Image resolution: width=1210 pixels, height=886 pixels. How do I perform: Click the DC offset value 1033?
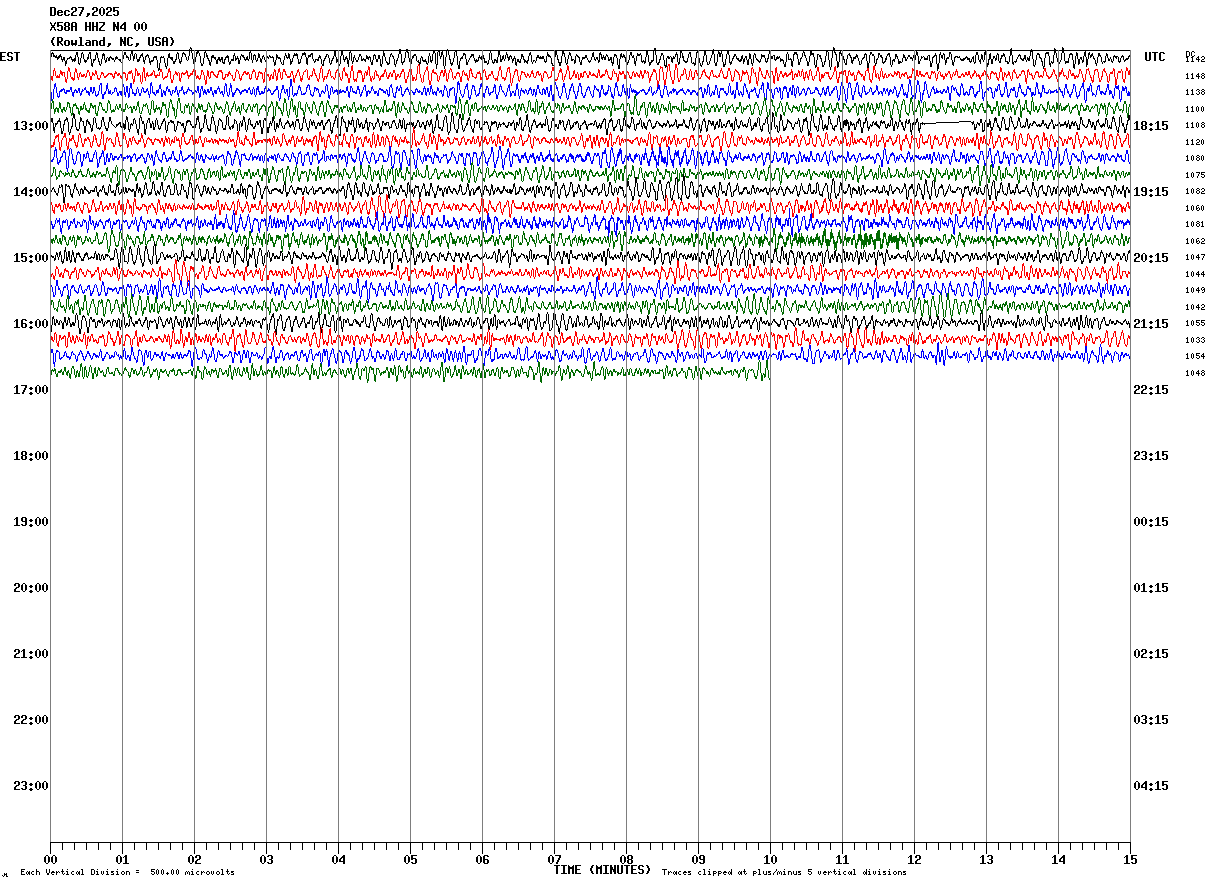pyautogui.click(x=1195, y=340)
